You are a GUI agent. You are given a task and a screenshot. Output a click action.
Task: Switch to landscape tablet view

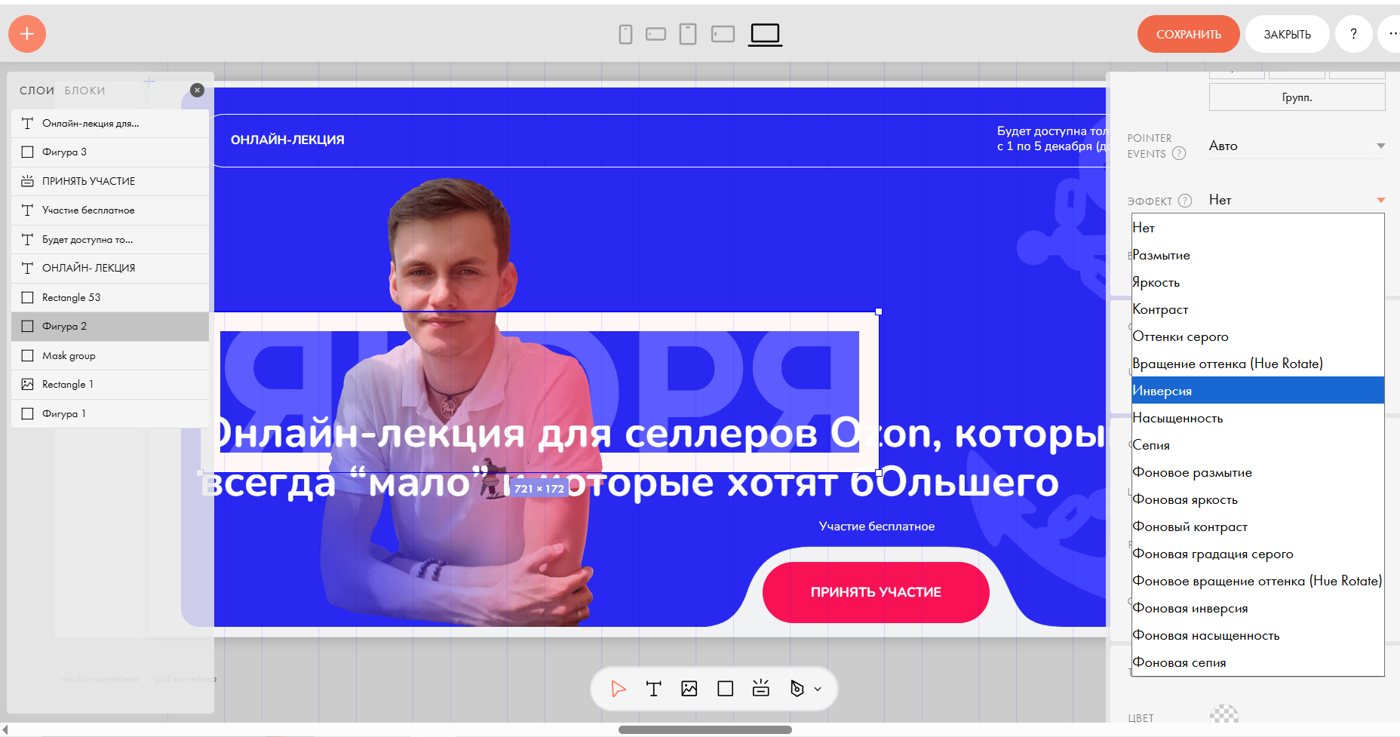pos(723,34)
